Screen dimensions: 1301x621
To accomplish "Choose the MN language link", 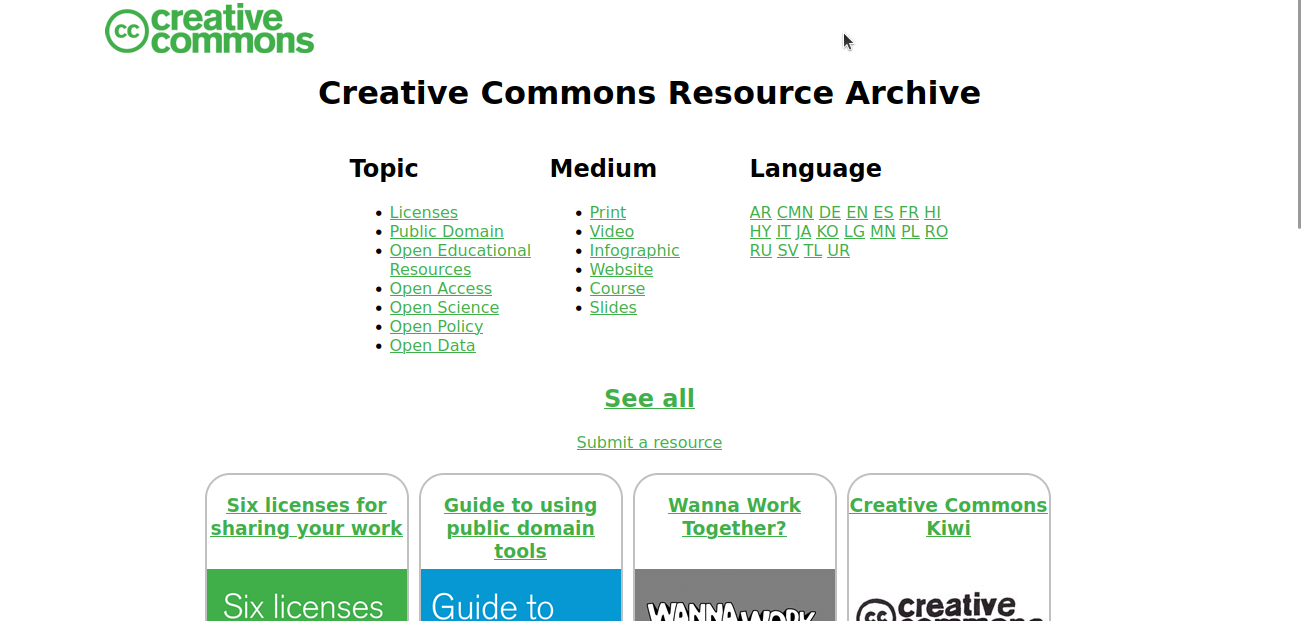I will (883, 231).
